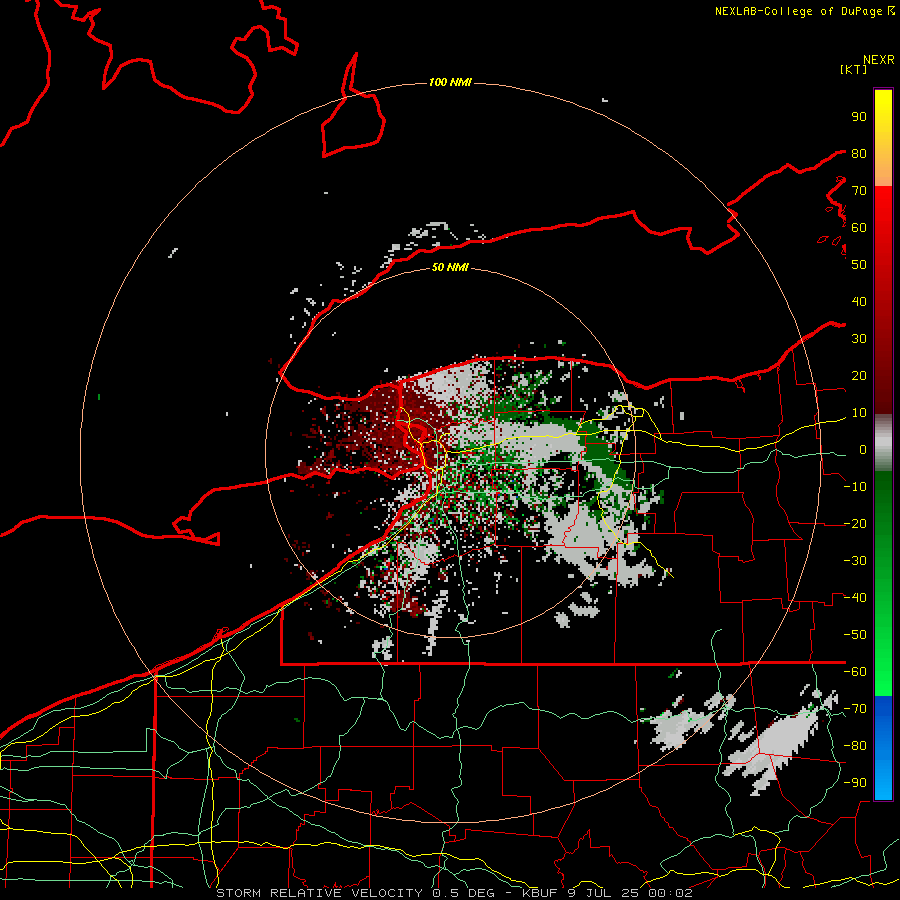Click the STORM RELATIVE VELOCITY caption text
Image resolution: width=900 pixels, height=900 pixels.
click(x=319, y=893)
